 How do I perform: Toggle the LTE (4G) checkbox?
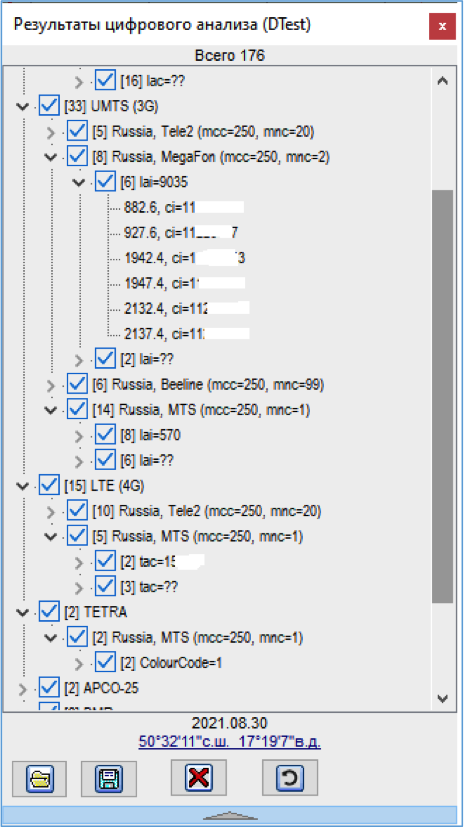point(49,485)
